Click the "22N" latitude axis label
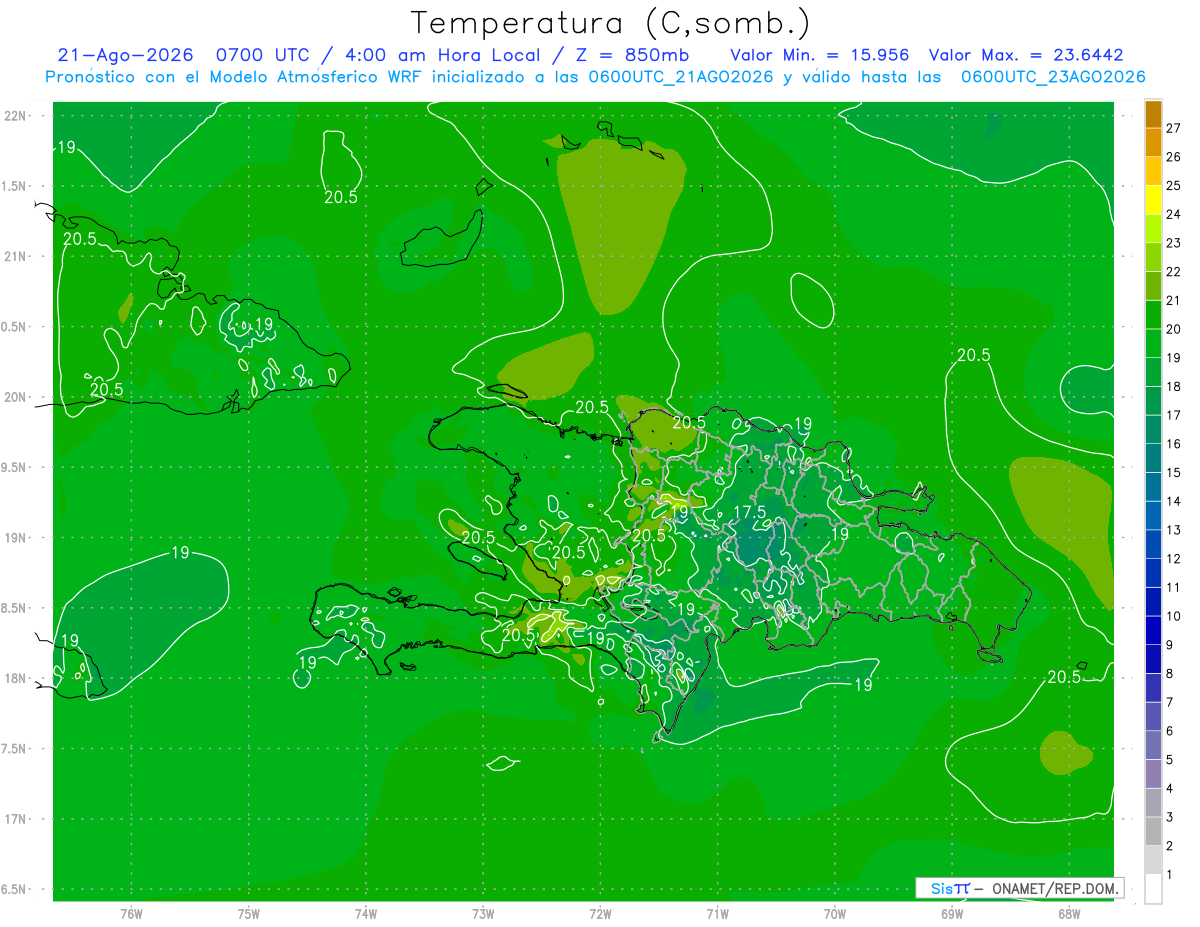 [x=16, y=115]
